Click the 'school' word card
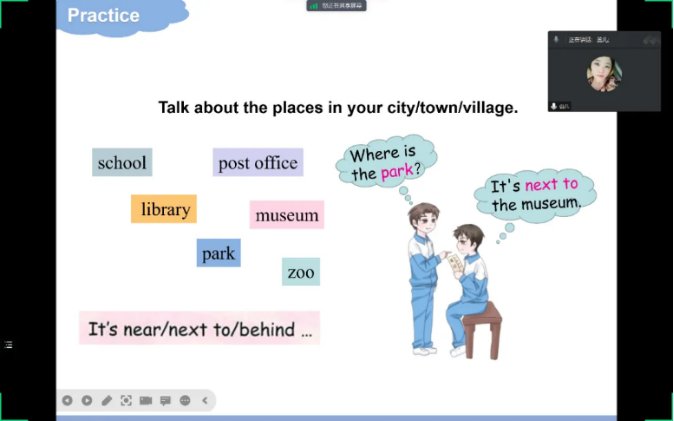Screen dimensions: 674x421 pos(122,162)
